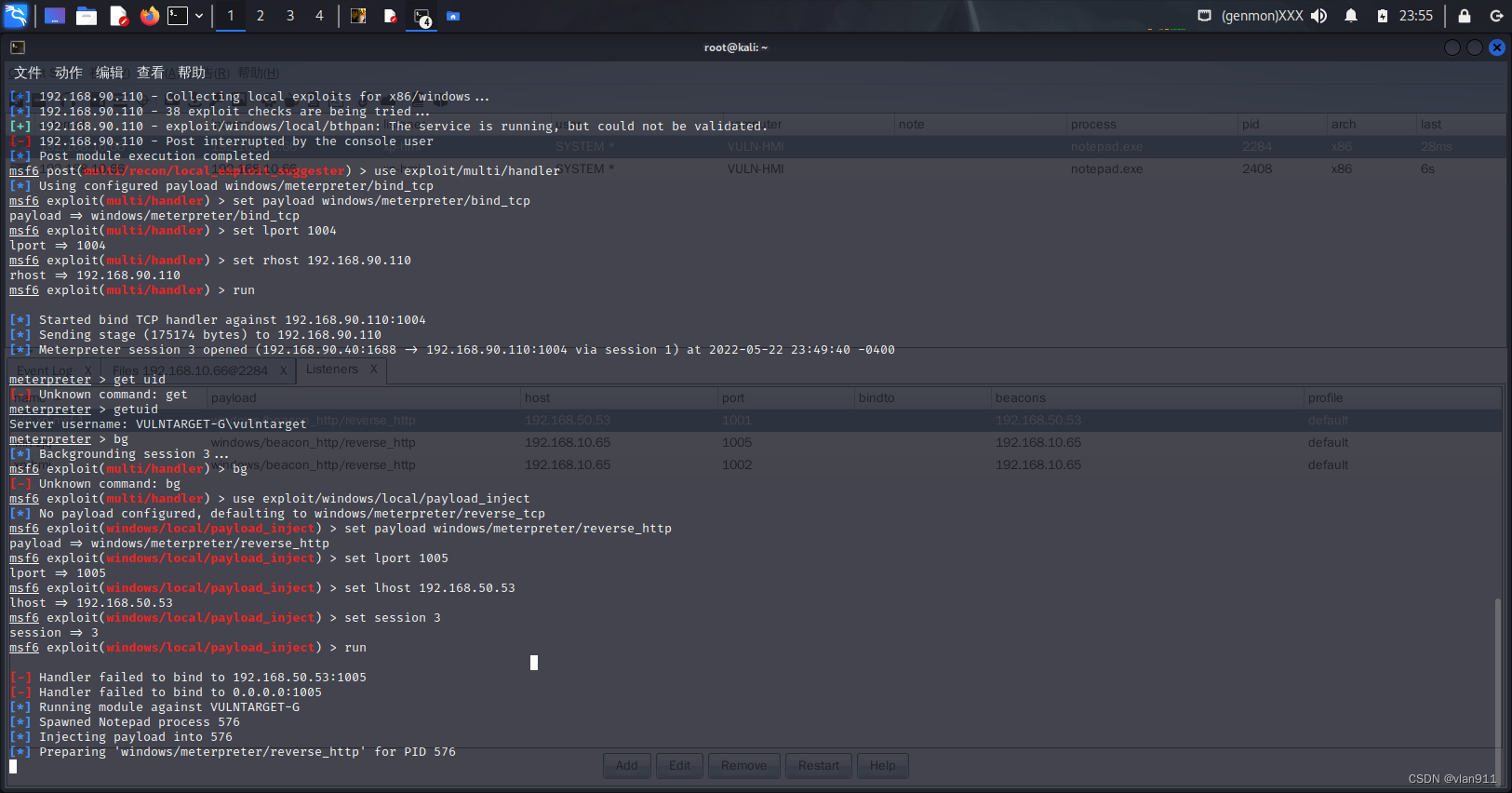Screen dimensions: 1512x793
Task: Click the Add button in the Listeners window behind
Action: tap(627, 765)
